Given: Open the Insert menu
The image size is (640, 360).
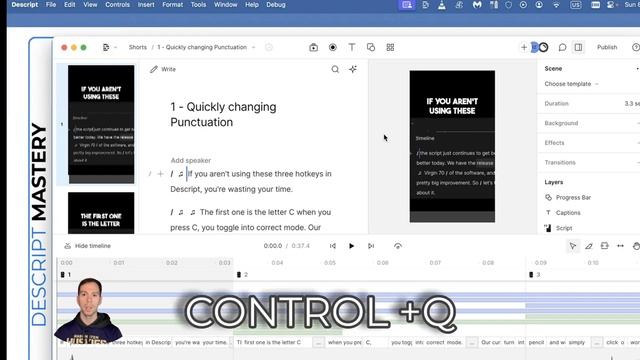Looking at the screenshot, I should (x=146, y=5).
